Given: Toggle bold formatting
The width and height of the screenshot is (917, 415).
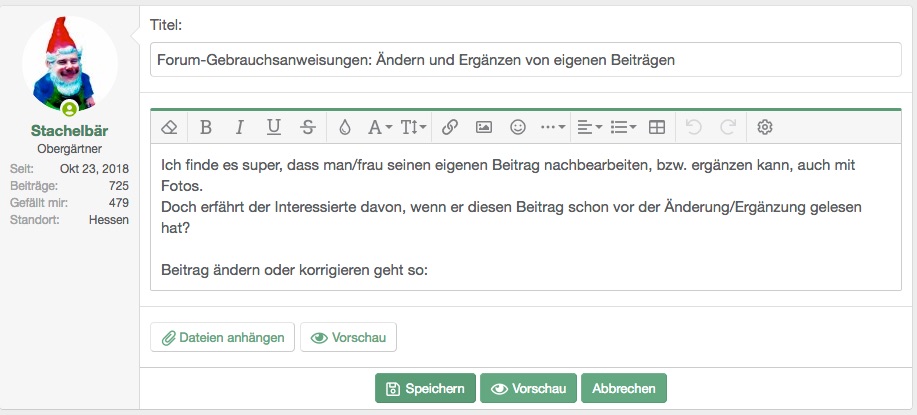Looking at the screenshot, I should 206,127.
